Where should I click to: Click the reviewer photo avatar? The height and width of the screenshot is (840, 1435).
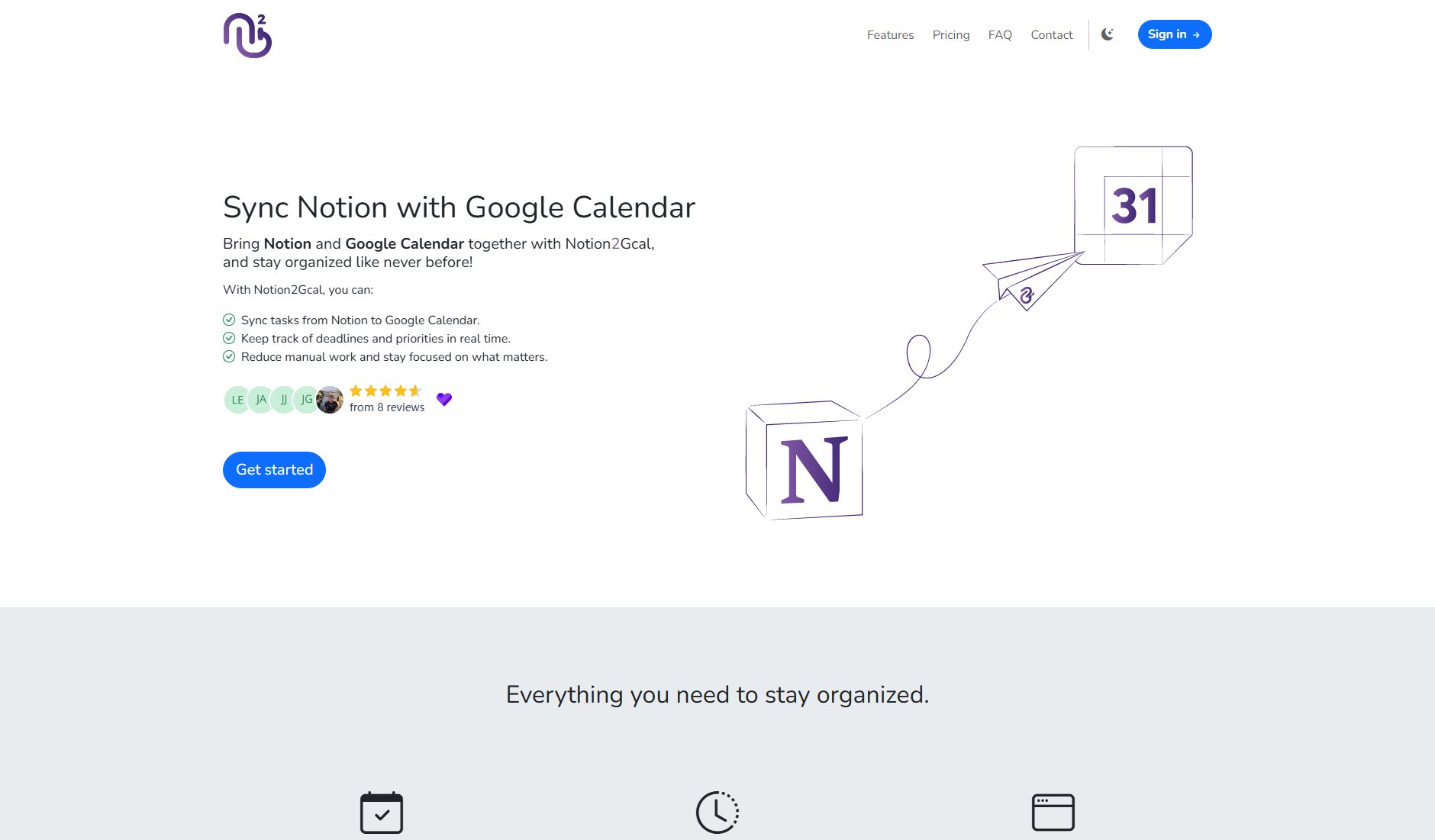click(x=330, y=400)
